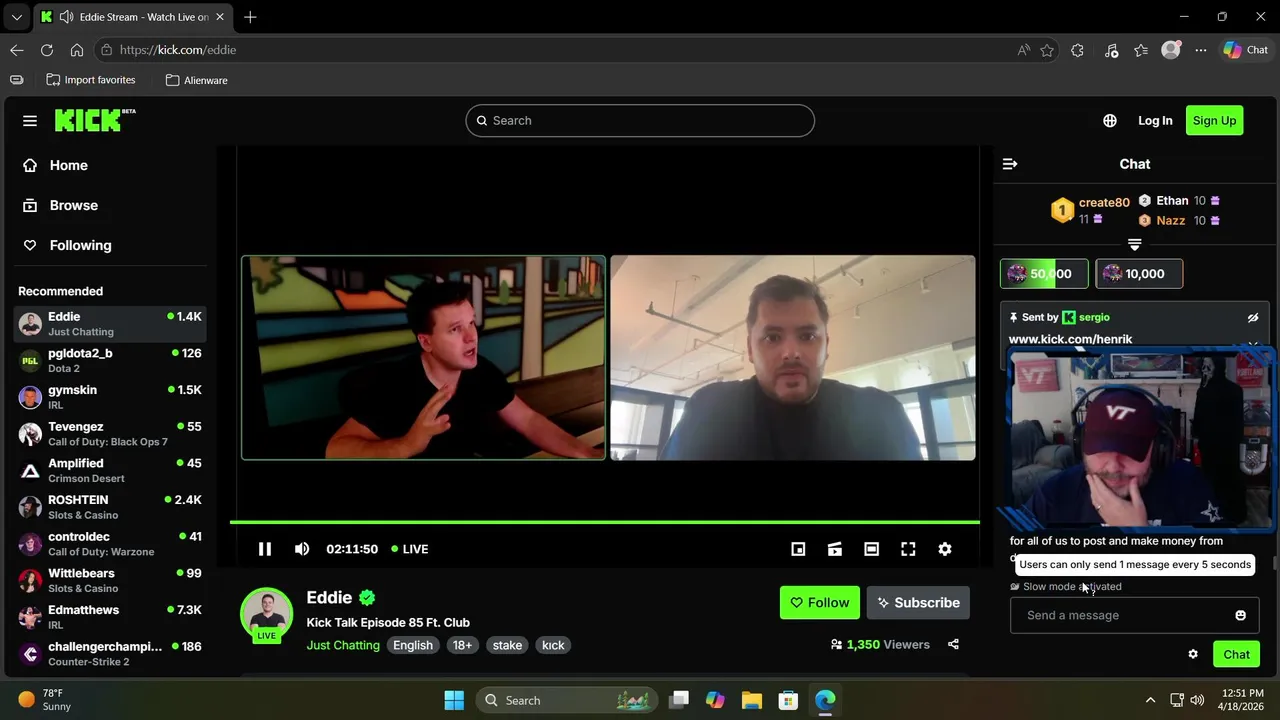This screenshot has height=720, width=1280.
Task: Open a new browser tab
Action: pyautogui.click(x=250, y=17)
